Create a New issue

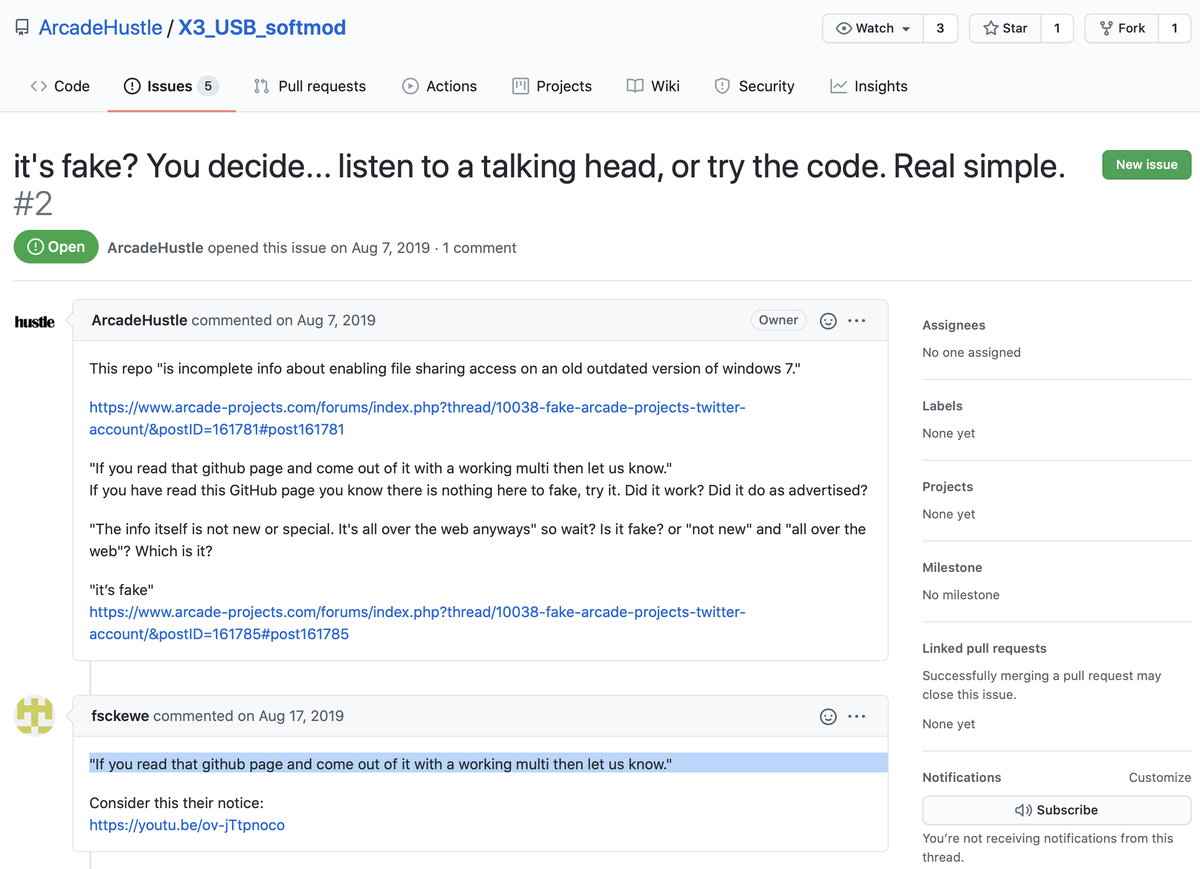[1146, 165]
